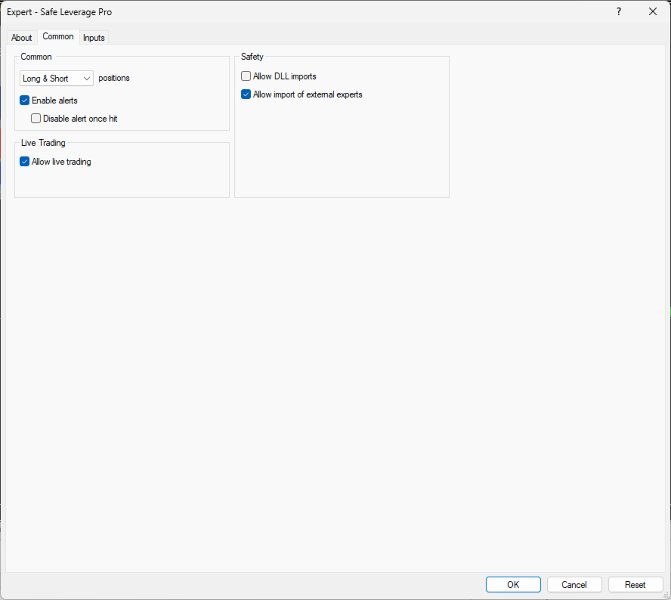Switch to the About tab
Viewport: 671px width, 600px height.
(21, 38)
